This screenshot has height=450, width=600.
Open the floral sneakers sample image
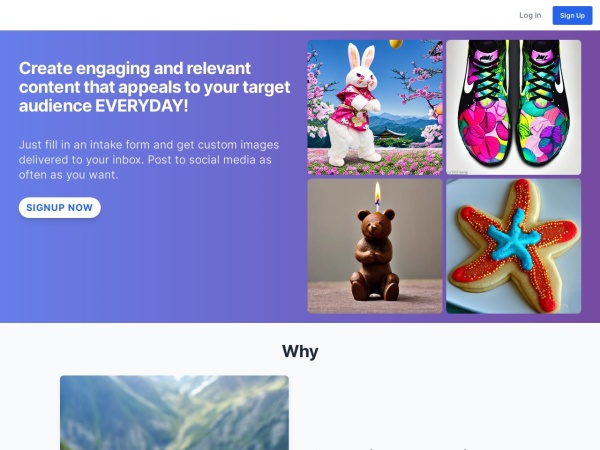tap(514, 108)
